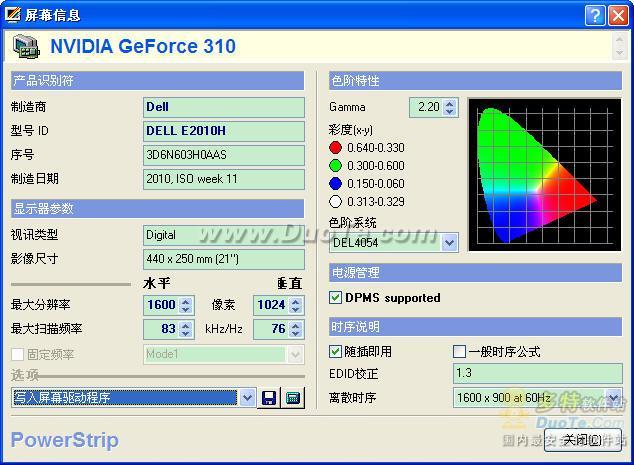Click the CIE chromaticity diagram

pos(545,174)
